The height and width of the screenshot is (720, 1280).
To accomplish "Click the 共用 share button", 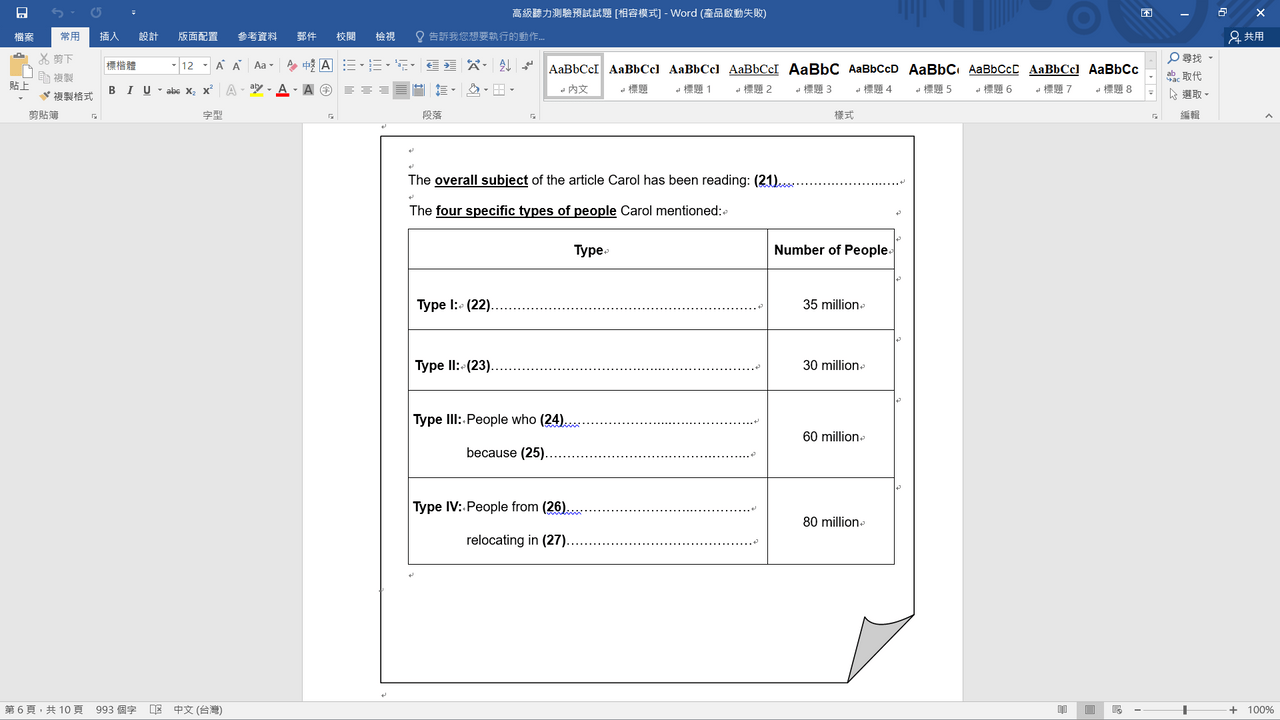I will click(1247, 37).
